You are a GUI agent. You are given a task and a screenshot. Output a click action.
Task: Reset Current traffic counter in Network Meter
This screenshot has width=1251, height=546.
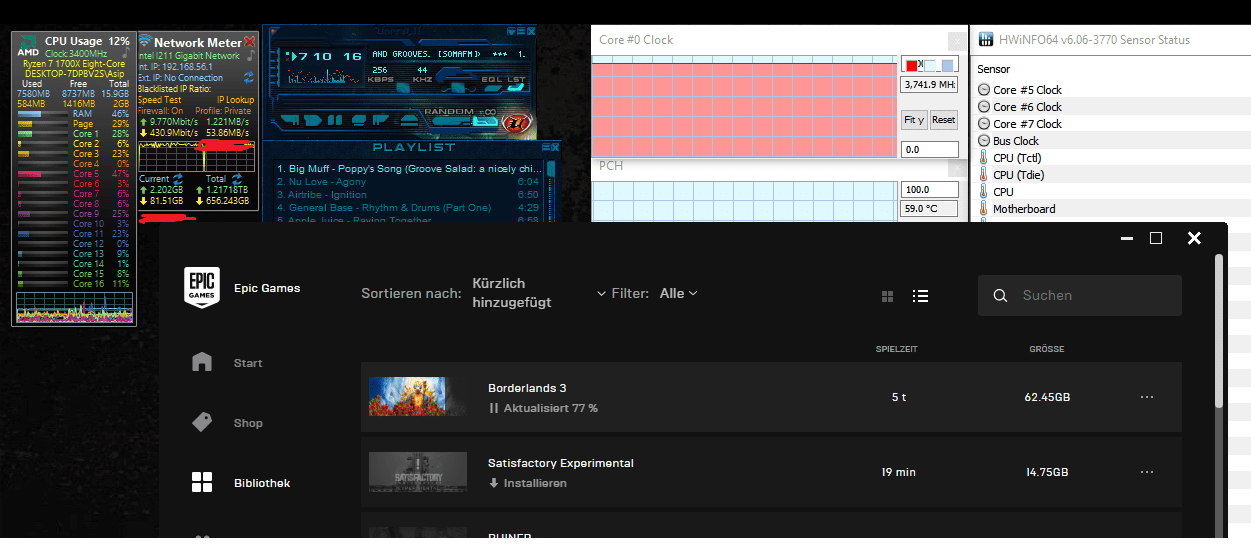178,179
